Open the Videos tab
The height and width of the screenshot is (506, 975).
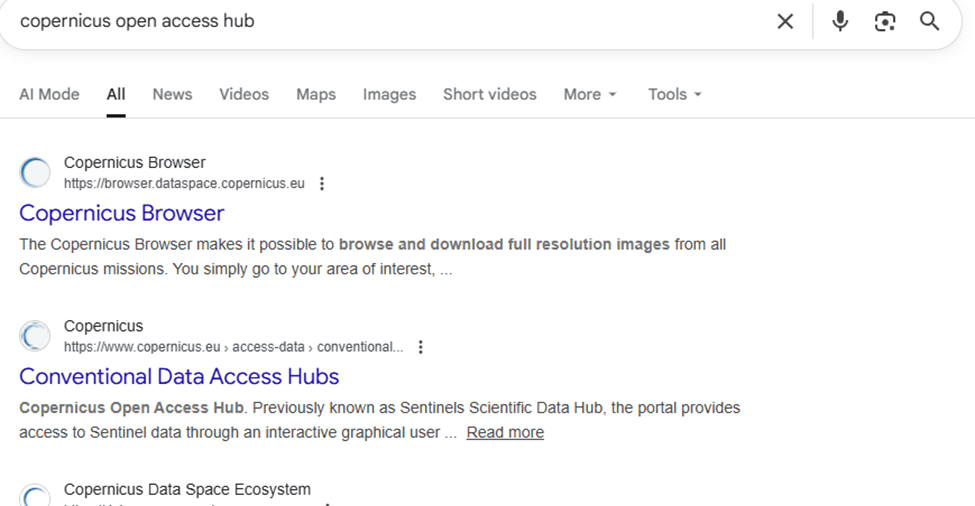[x=244, y=94]
